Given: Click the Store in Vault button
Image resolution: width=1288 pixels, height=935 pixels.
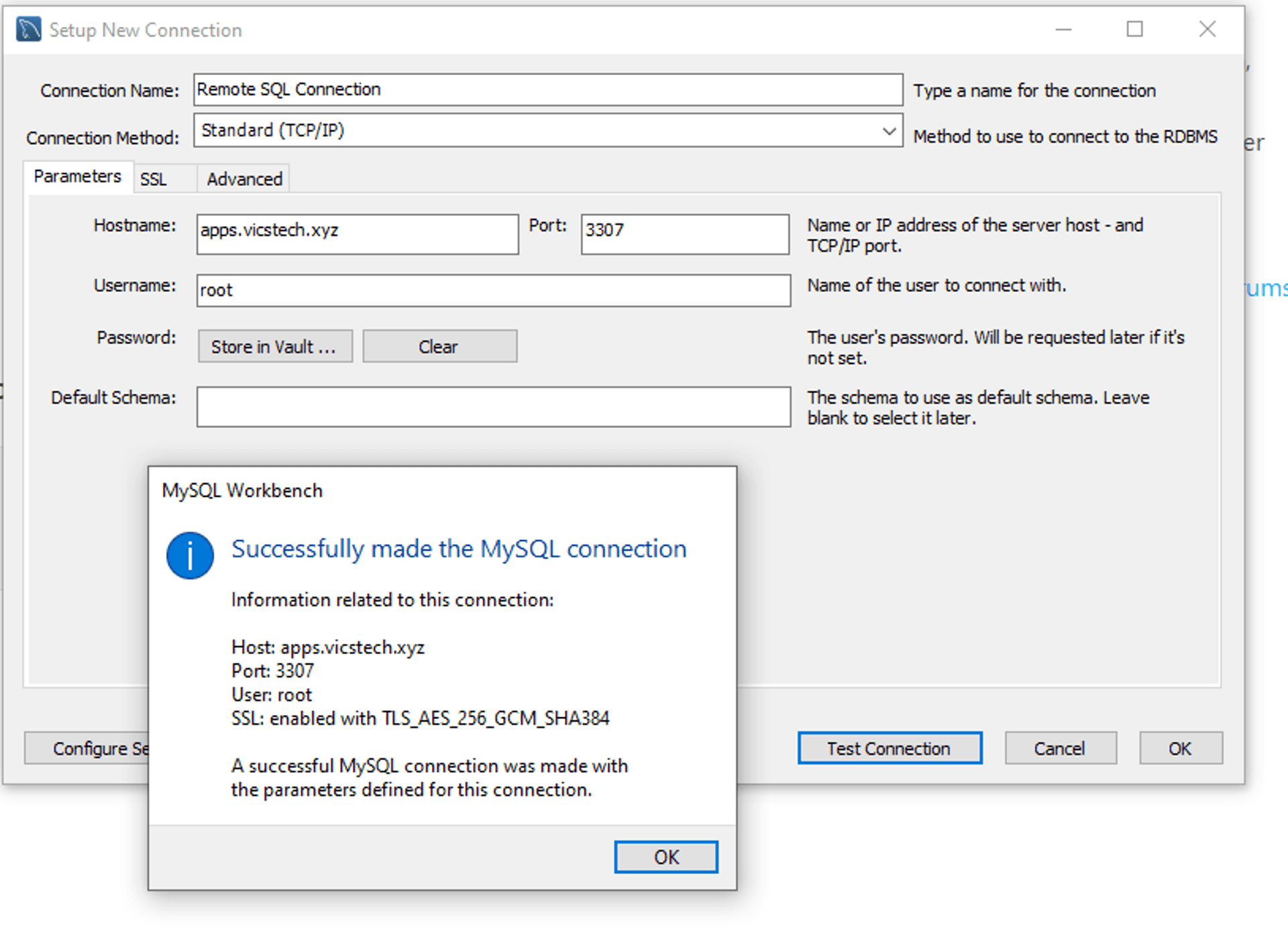Looking at the screenshot, I should click(x=274, y=347).
